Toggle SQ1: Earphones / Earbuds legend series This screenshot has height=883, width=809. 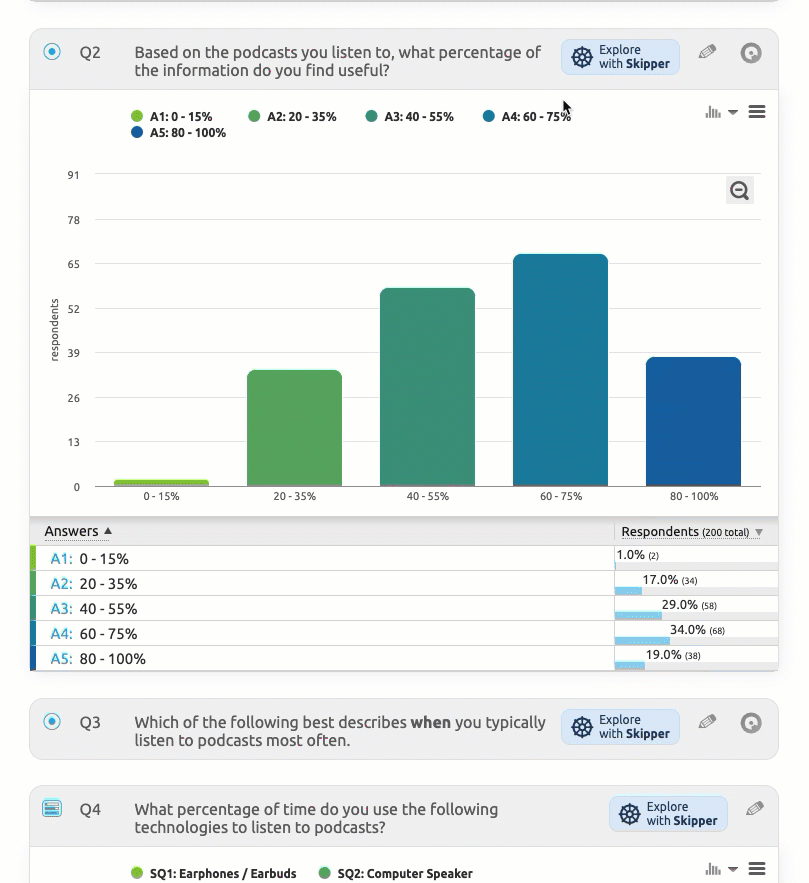214,873
